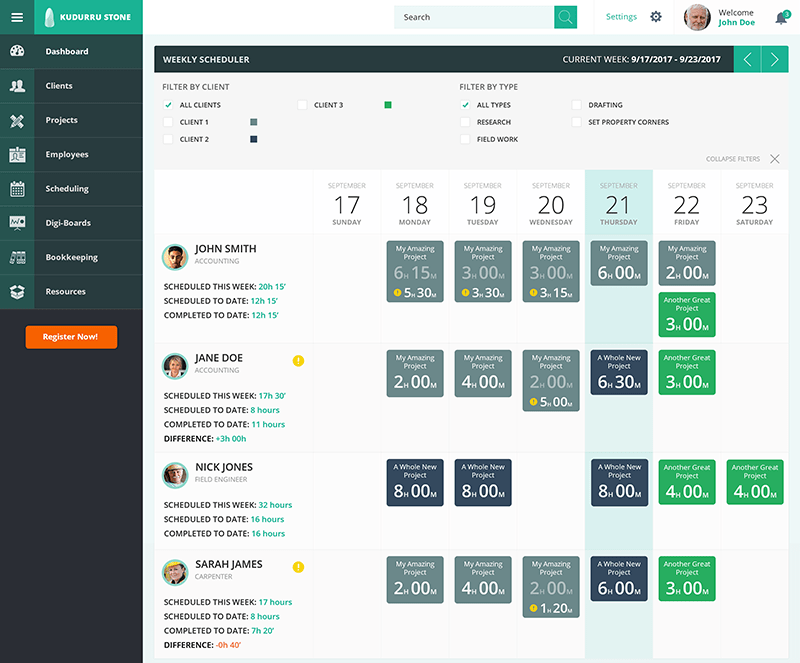Click Sarah James's yellow warning icon
Image resolution: width=800 pixels, height=663 pixels.
point(298,567)
